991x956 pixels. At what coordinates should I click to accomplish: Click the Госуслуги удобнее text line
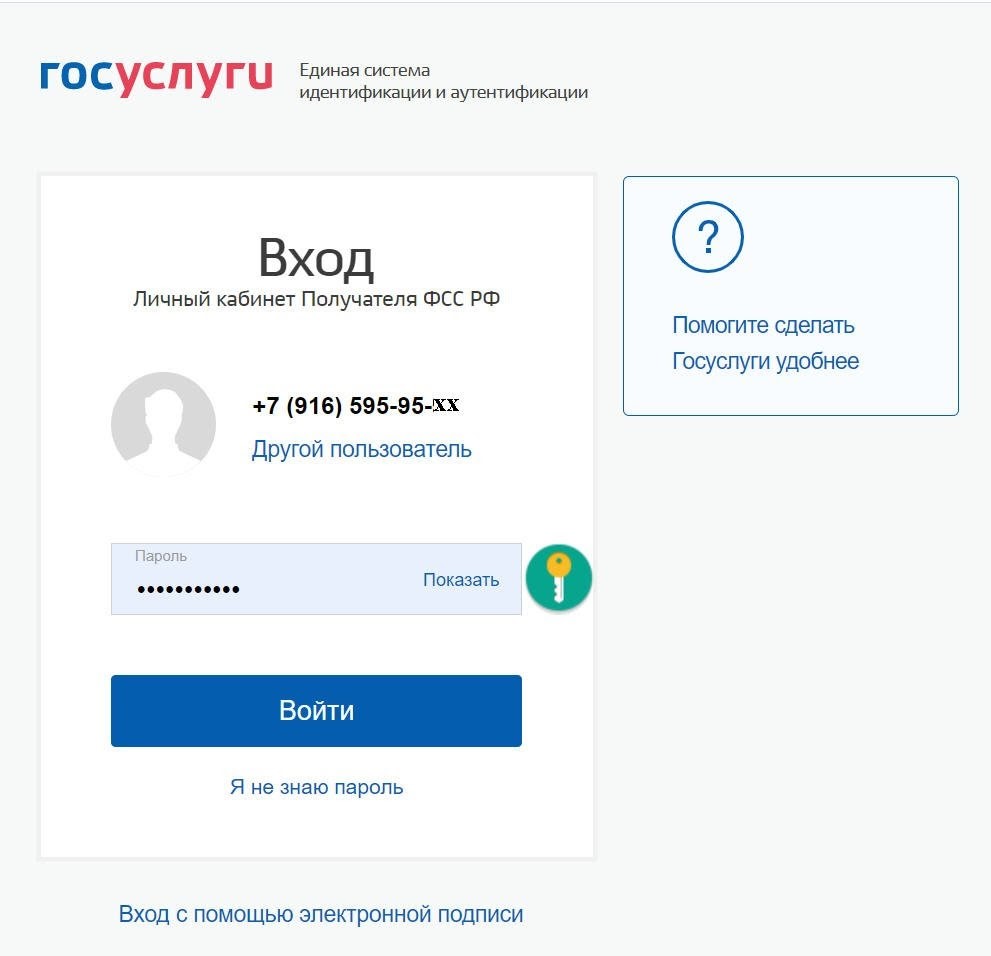tap(765, 361)
